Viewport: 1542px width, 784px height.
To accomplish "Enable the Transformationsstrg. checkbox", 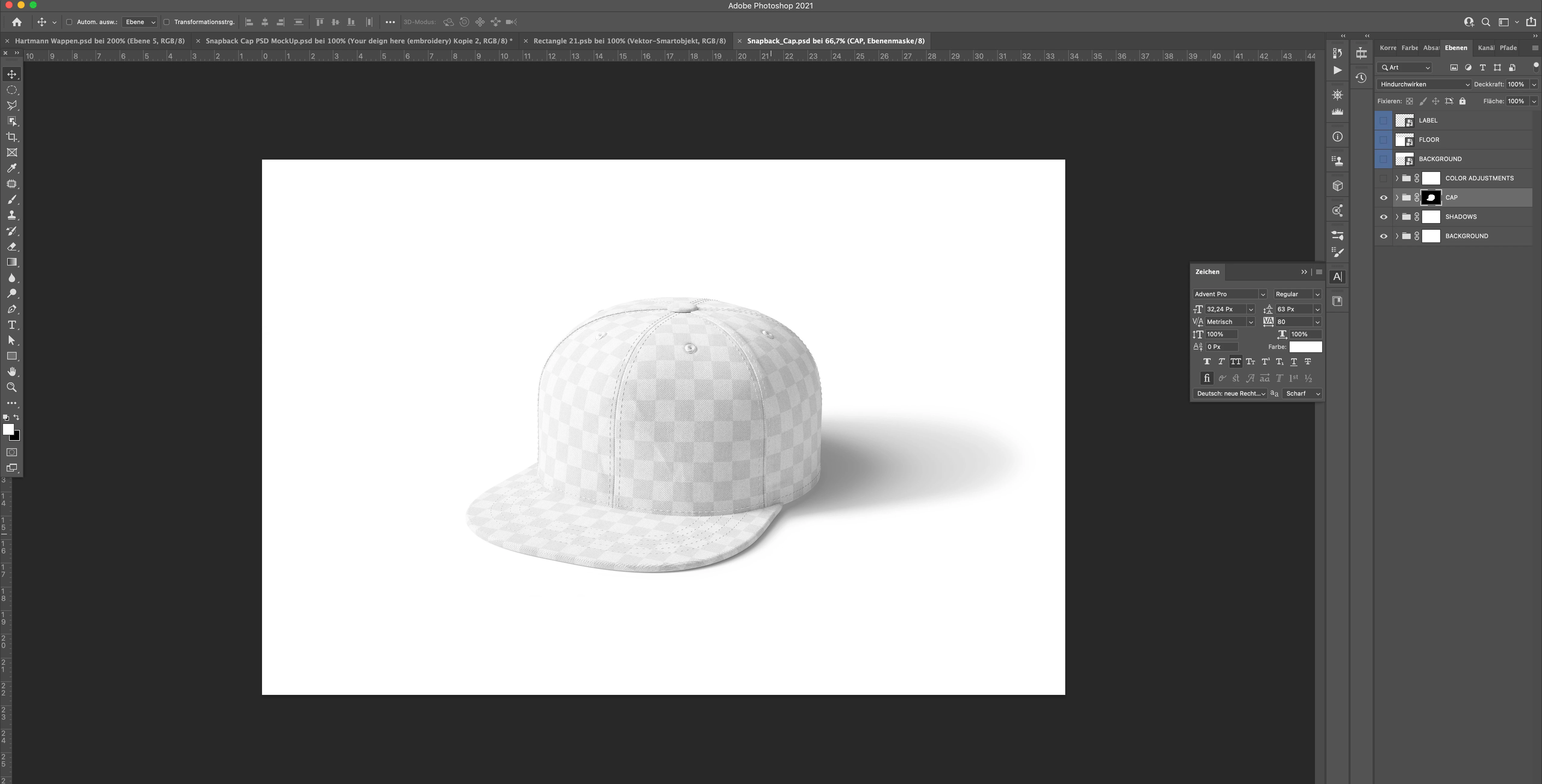I will pos(167,22).
